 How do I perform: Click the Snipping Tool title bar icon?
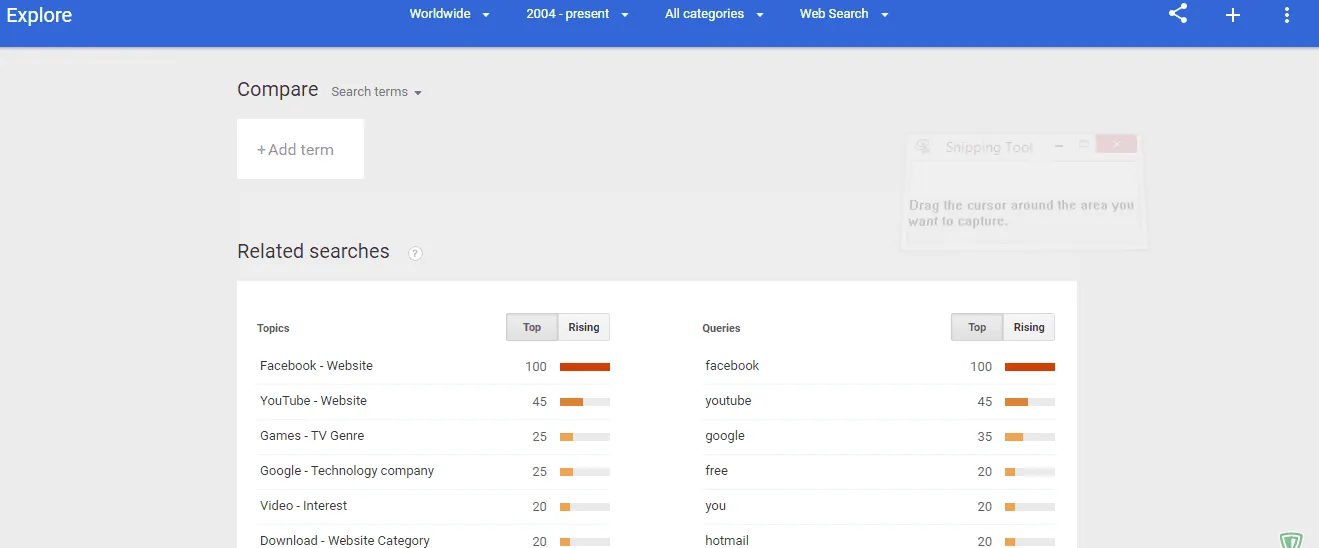point(923,147)
